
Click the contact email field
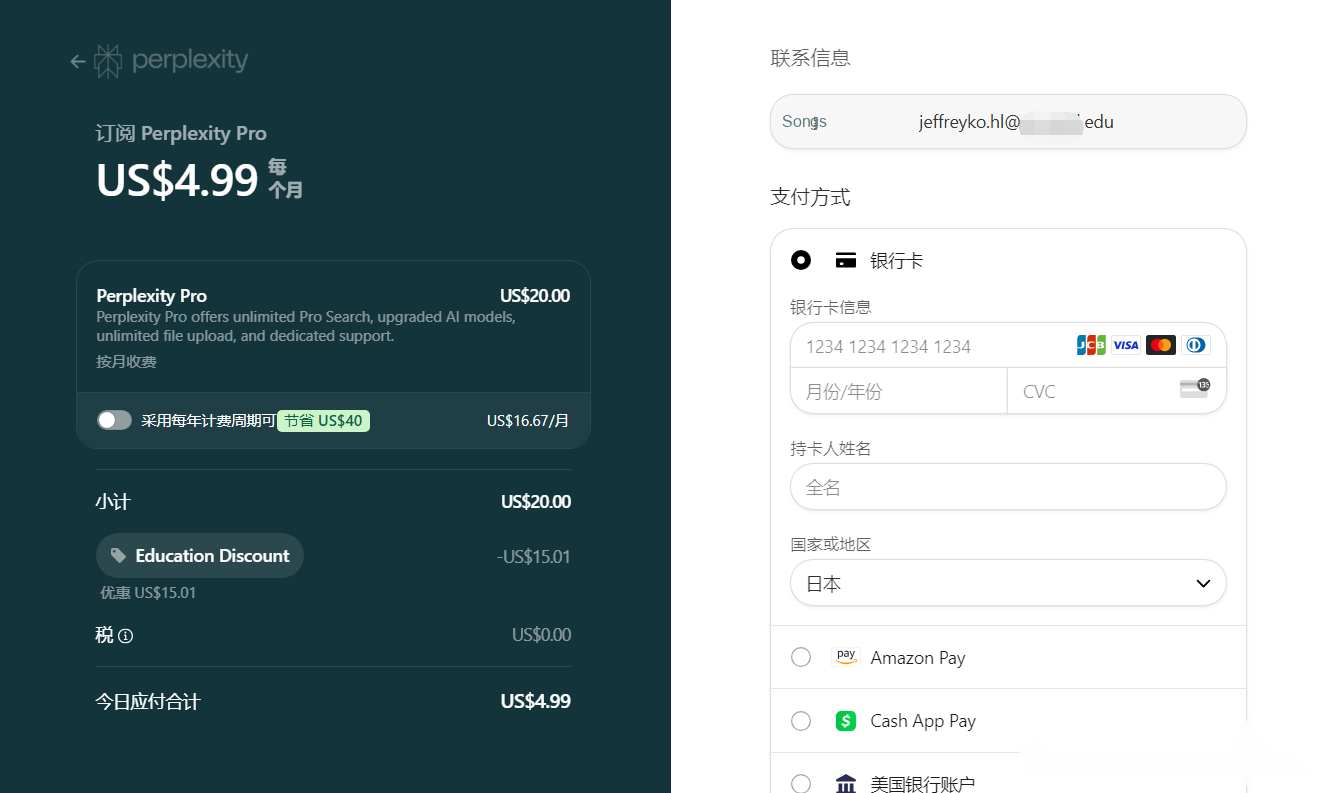click(1008, 122)
